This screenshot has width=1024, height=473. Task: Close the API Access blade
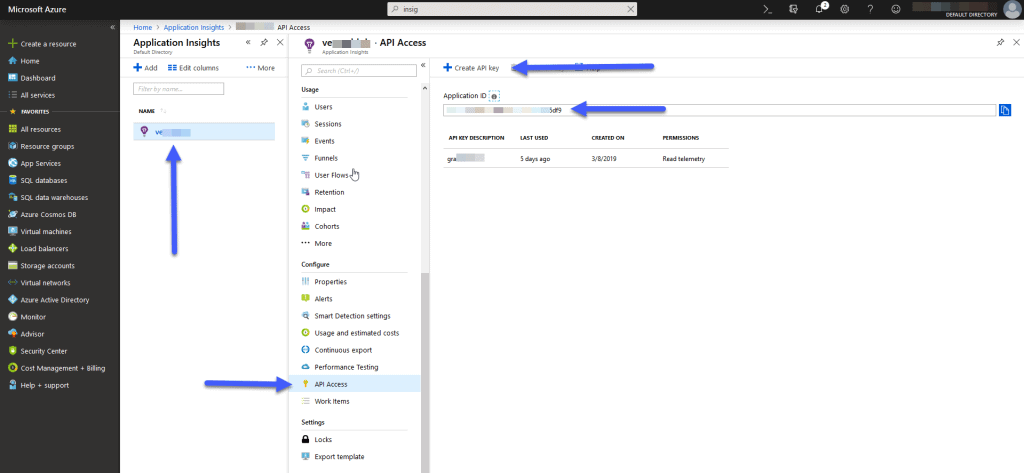[x=1016, y=42]
